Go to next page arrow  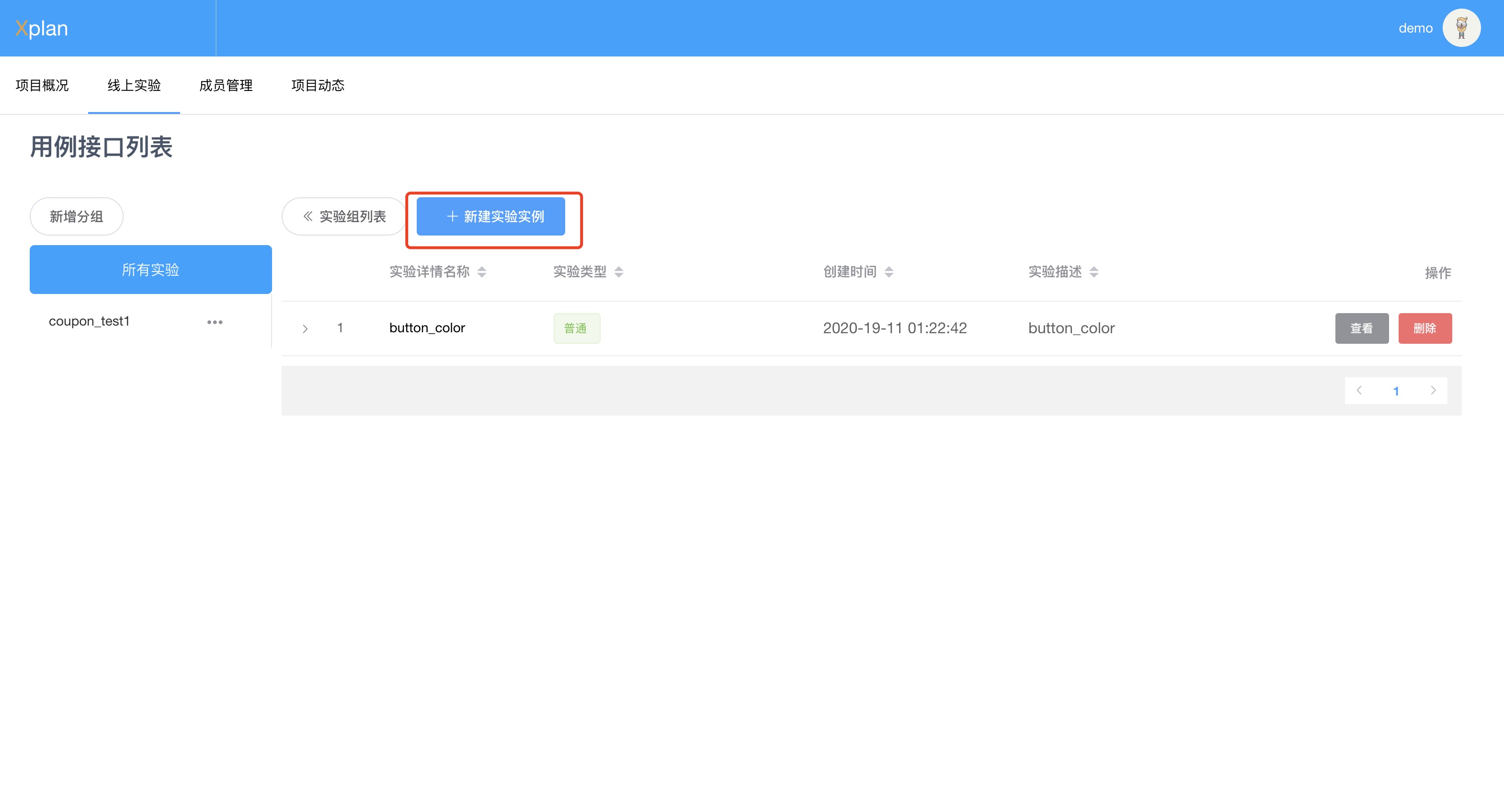point(1433,391)
